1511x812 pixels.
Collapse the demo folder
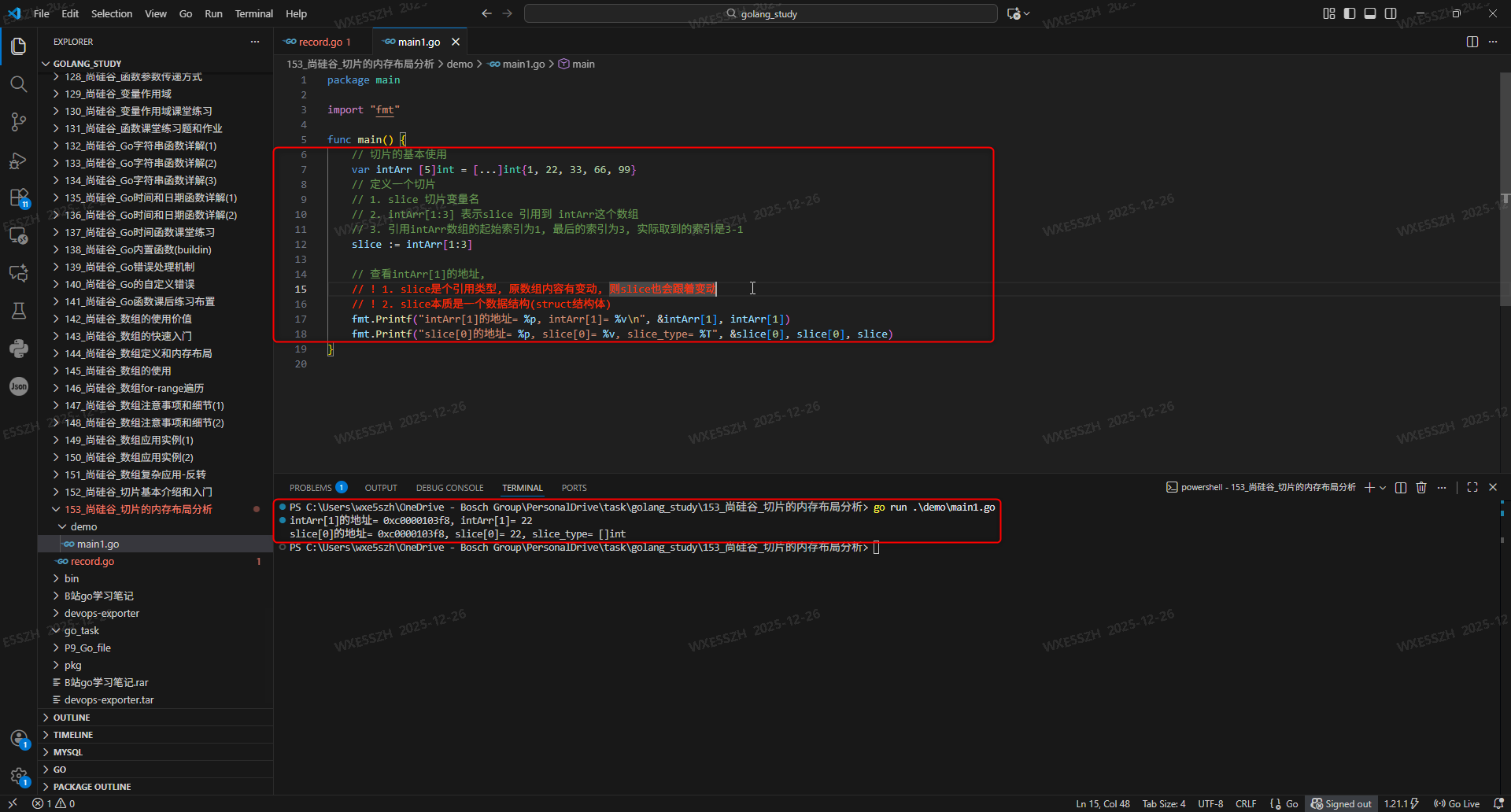click(x=83, y=526)
